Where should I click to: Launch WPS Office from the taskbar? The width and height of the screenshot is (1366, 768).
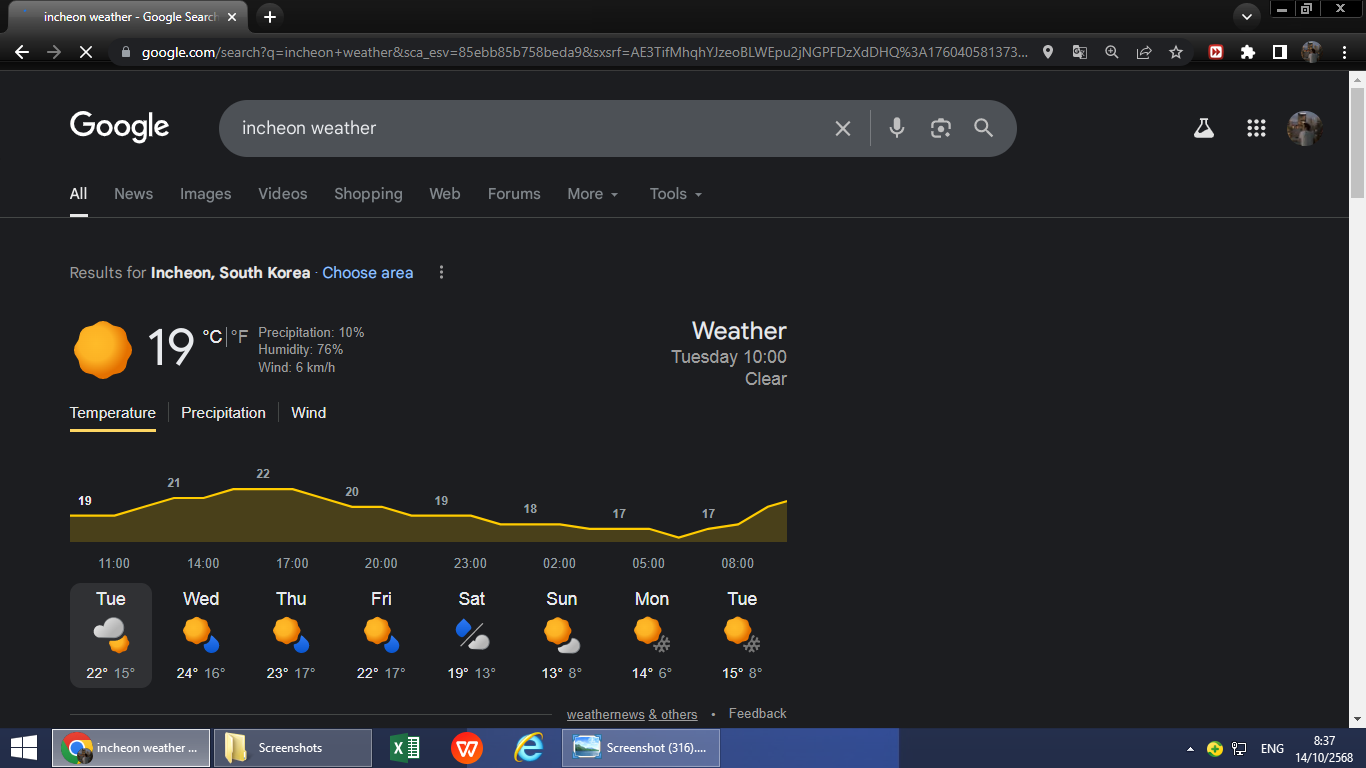pyautogui.click(x=466, y=748)
